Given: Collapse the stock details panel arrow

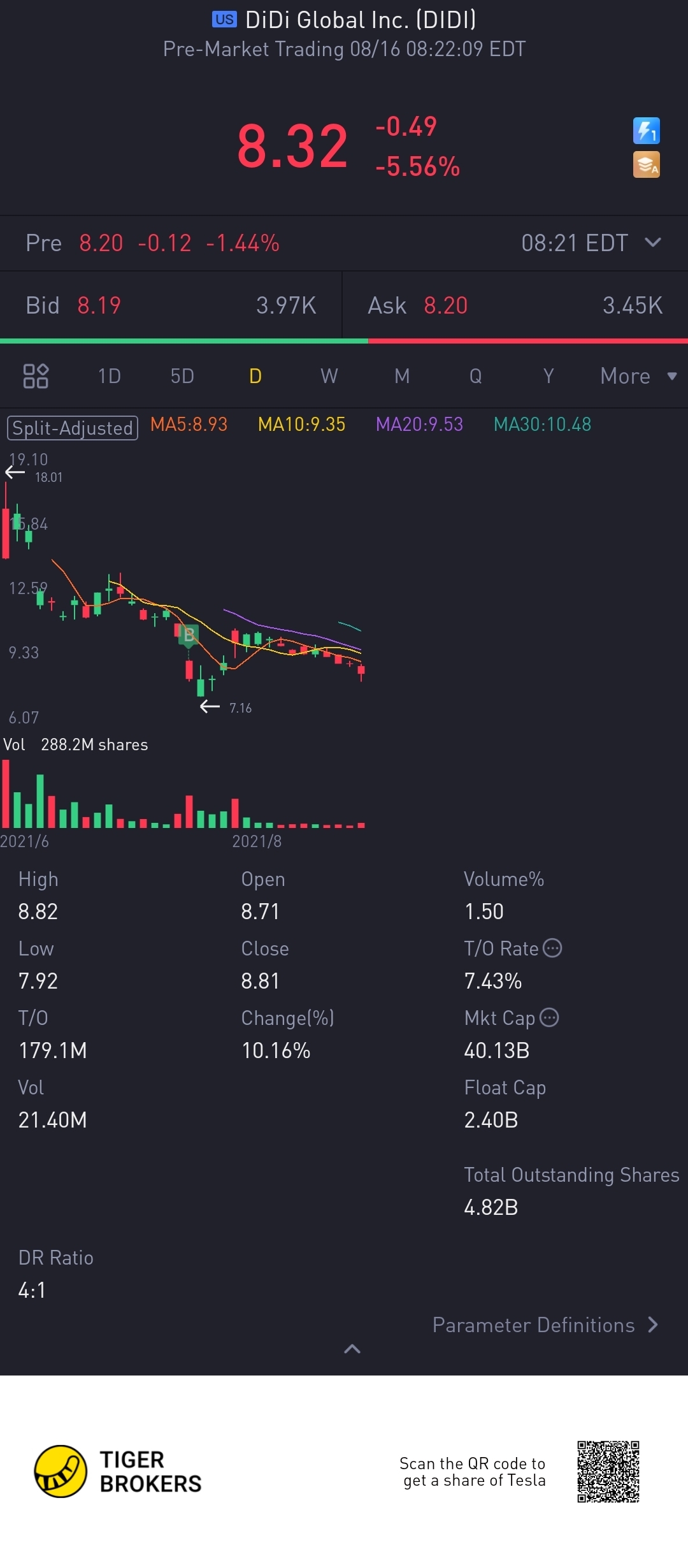Looking at the screenshot, I should [352, 1349].
